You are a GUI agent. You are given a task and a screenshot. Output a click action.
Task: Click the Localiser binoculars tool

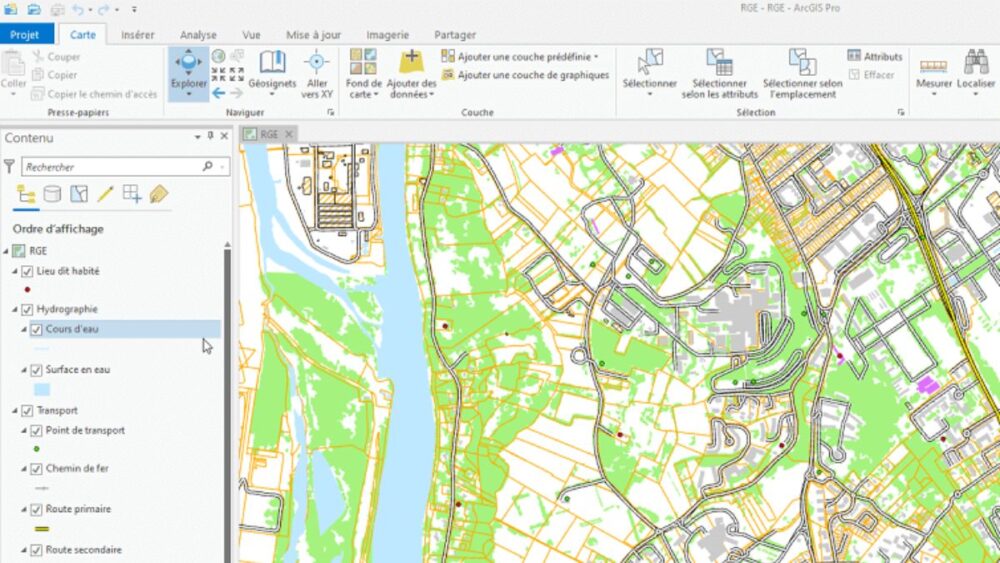pos(976,73)
